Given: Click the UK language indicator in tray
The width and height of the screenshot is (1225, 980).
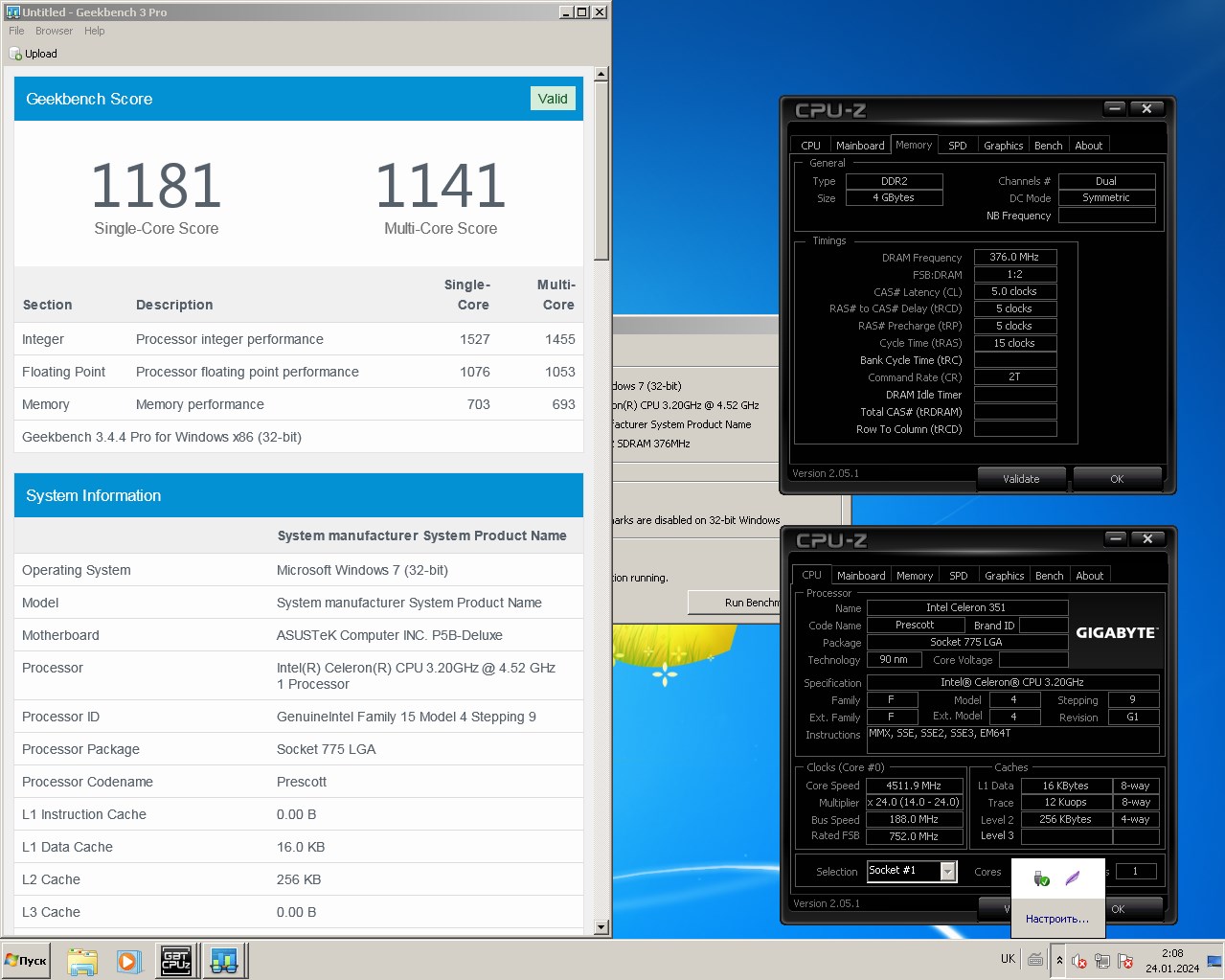Looking at the screenshot, I should (x=1008, y=959).
